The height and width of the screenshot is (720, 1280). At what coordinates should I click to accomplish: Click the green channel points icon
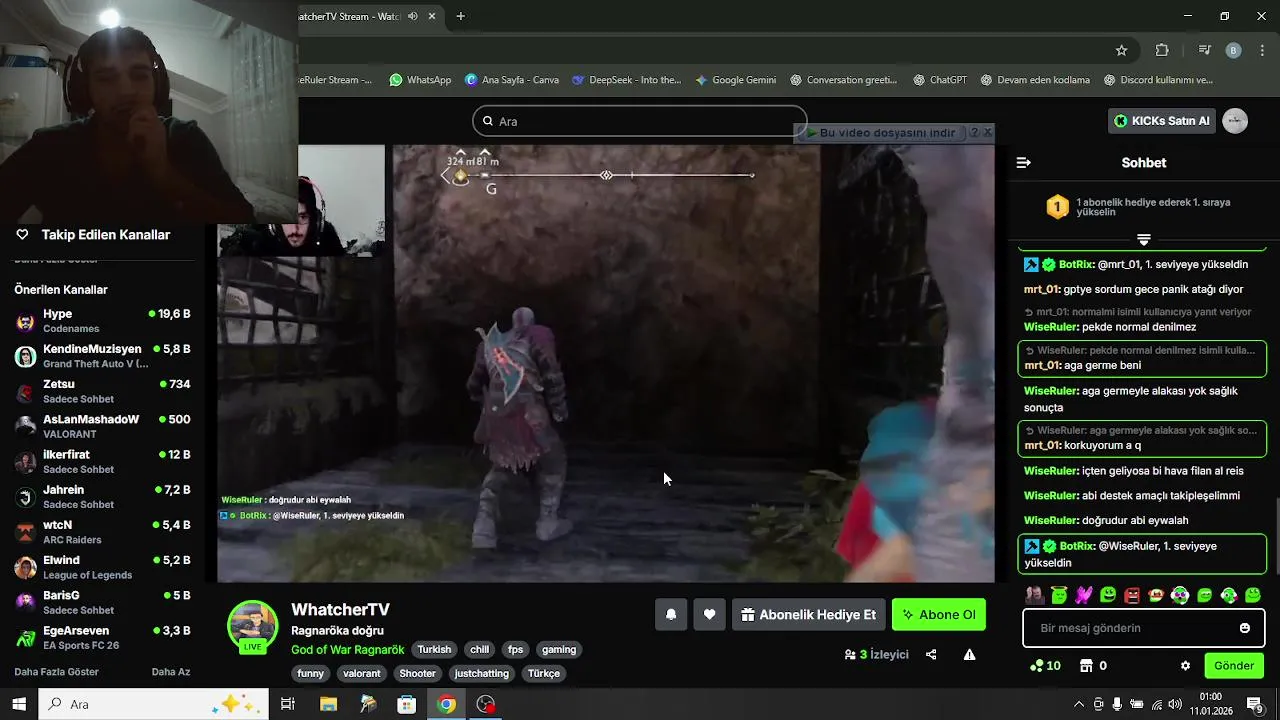pos(1036,666)
